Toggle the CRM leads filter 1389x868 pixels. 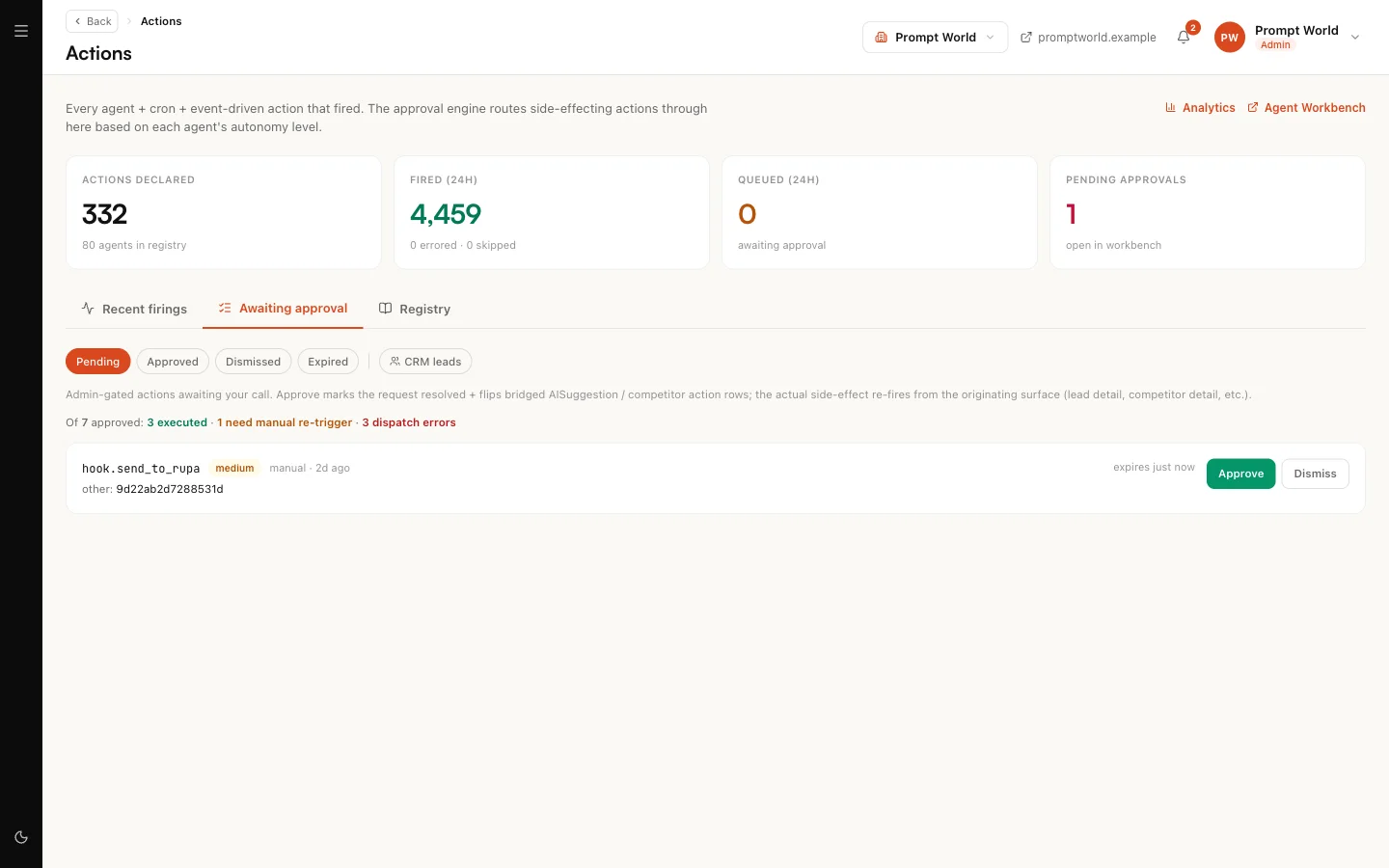coord(425,362)
